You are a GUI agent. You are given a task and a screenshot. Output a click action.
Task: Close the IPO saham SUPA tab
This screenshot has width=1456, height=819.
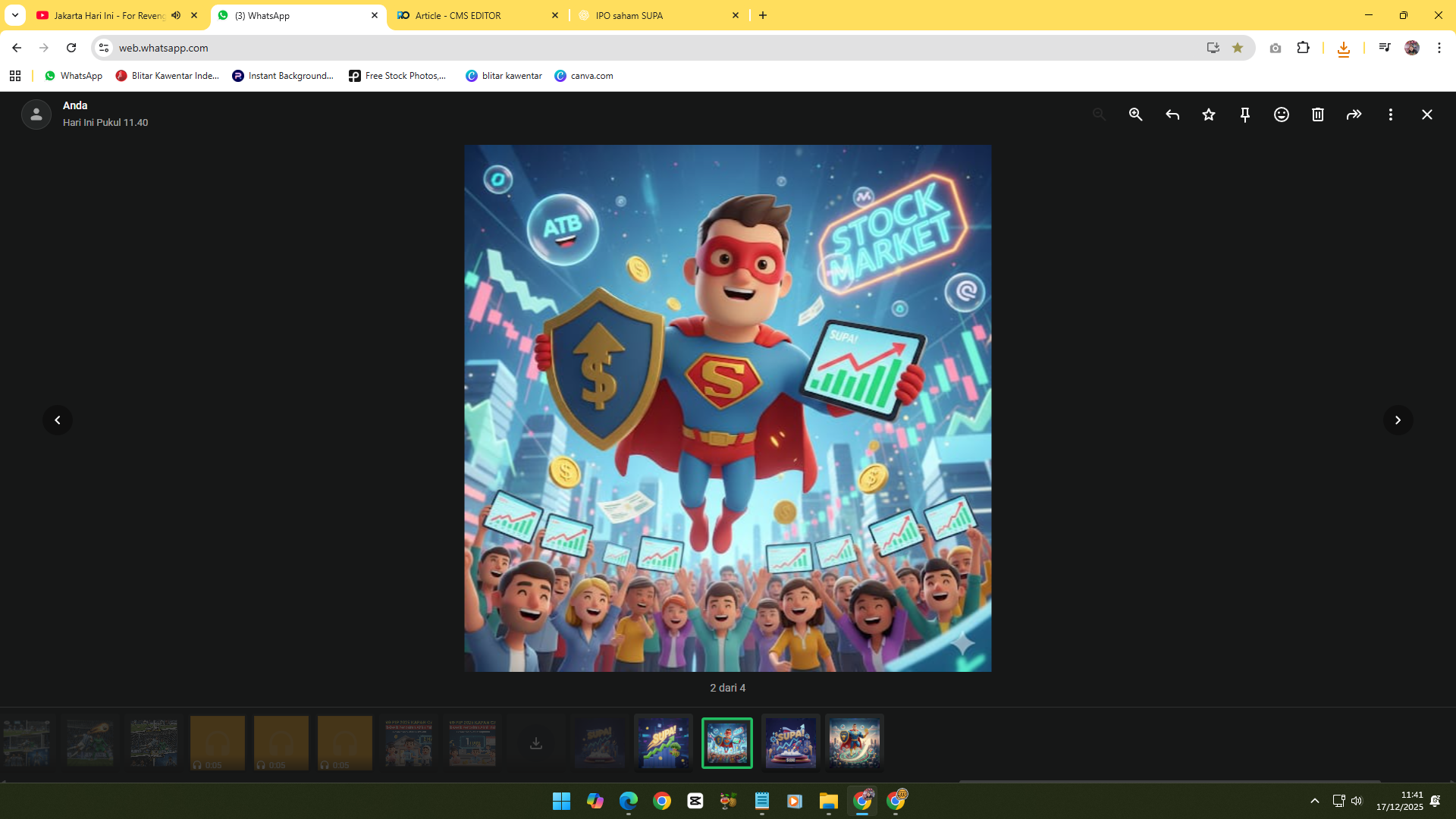pyautogui.click(x=736, y=15)
